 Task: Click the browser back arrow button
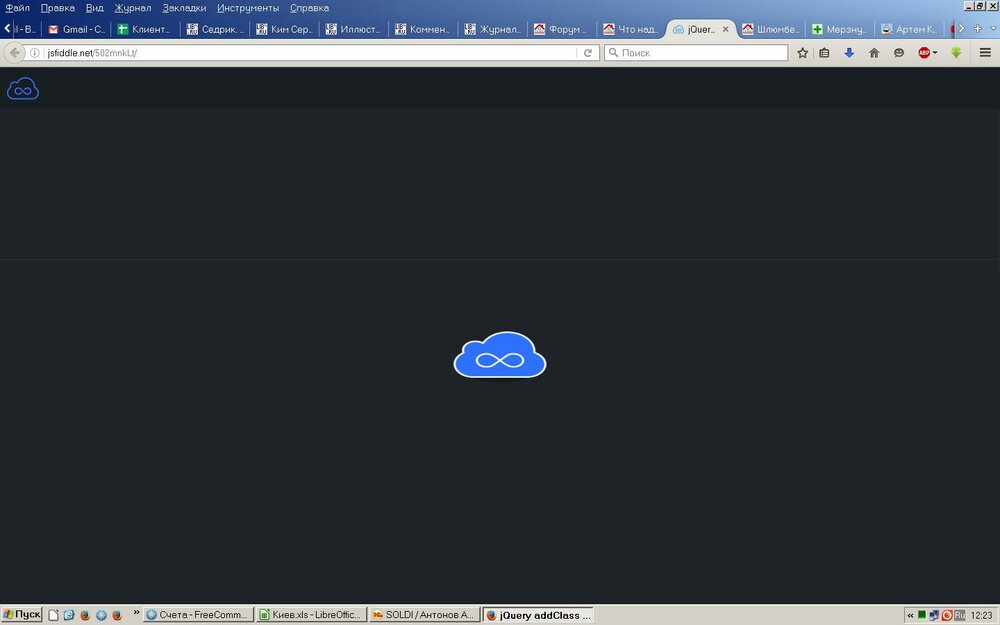(15, 53)
